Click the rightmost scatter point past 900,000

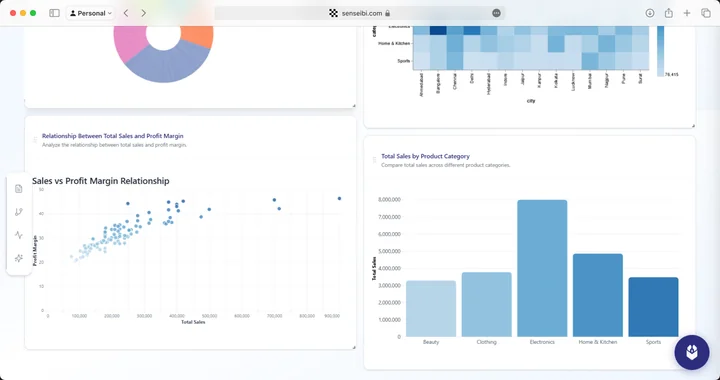pyautogui.click(x=339, y=198)
